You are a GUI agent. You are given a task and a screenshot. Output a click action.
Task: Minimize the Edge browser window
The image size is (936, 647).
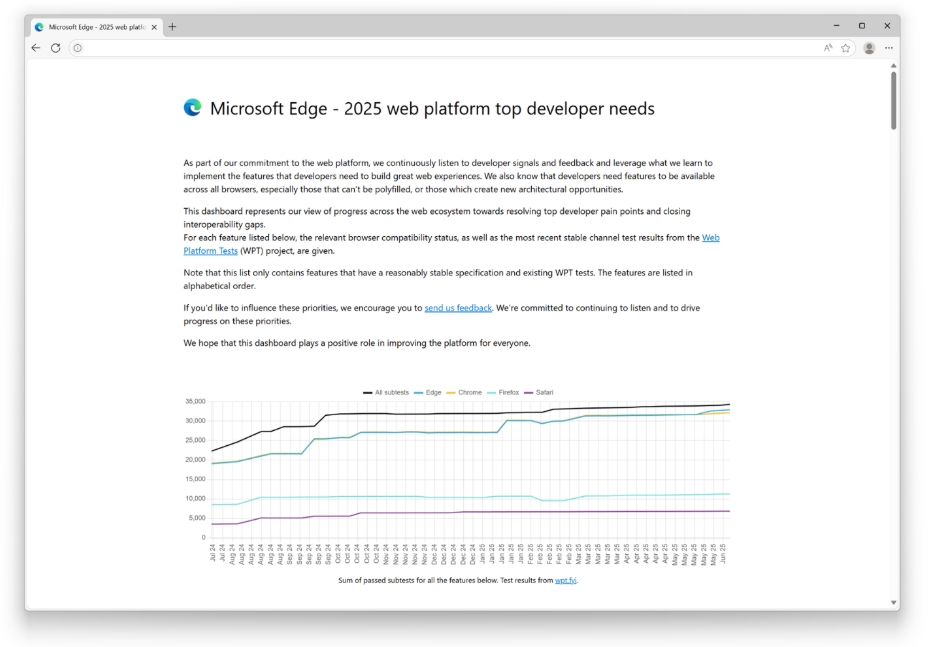click(x=836, y=26)
